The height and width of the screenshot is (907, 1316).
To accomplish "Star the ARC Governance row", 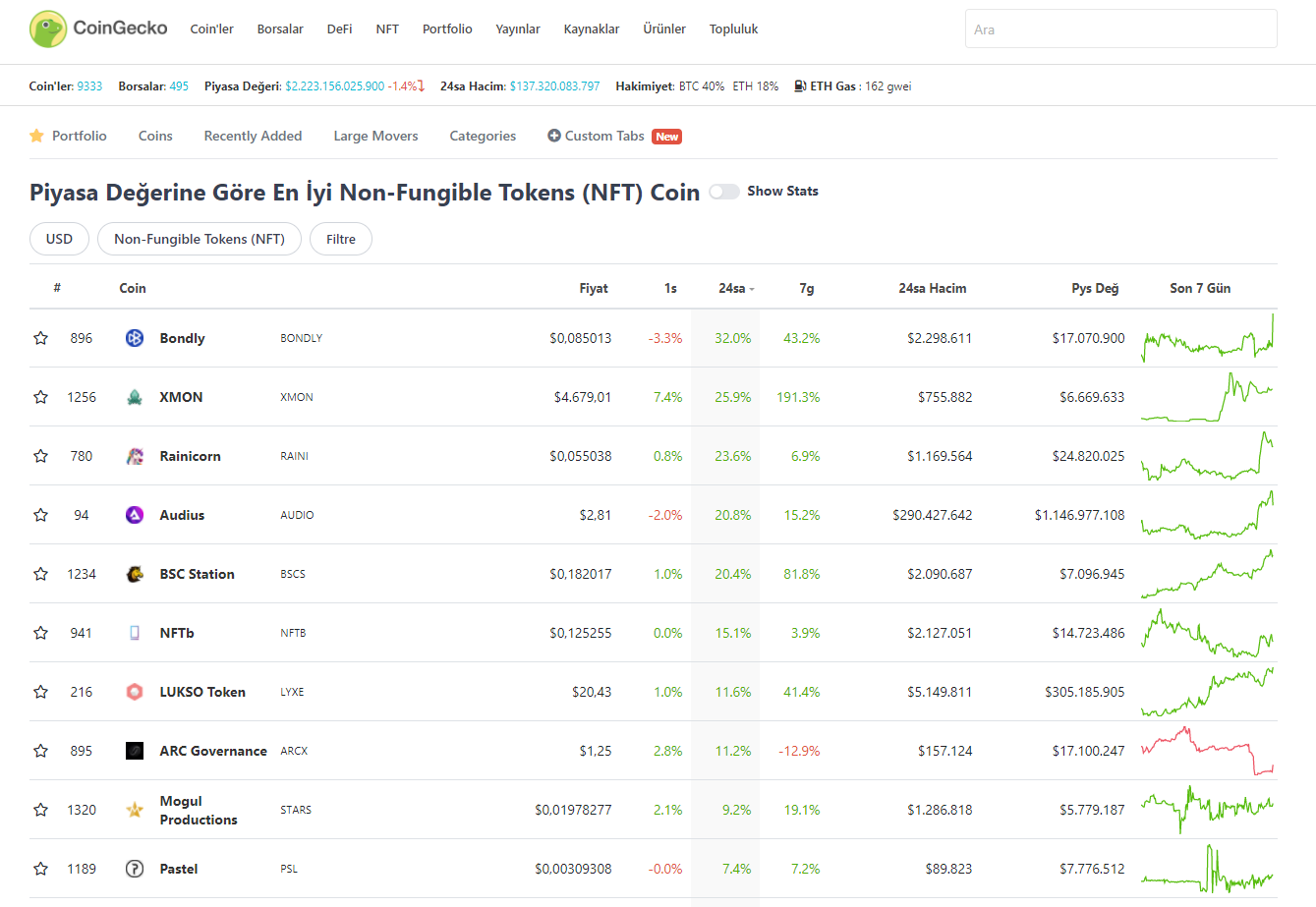I will [x=40, y=751].
